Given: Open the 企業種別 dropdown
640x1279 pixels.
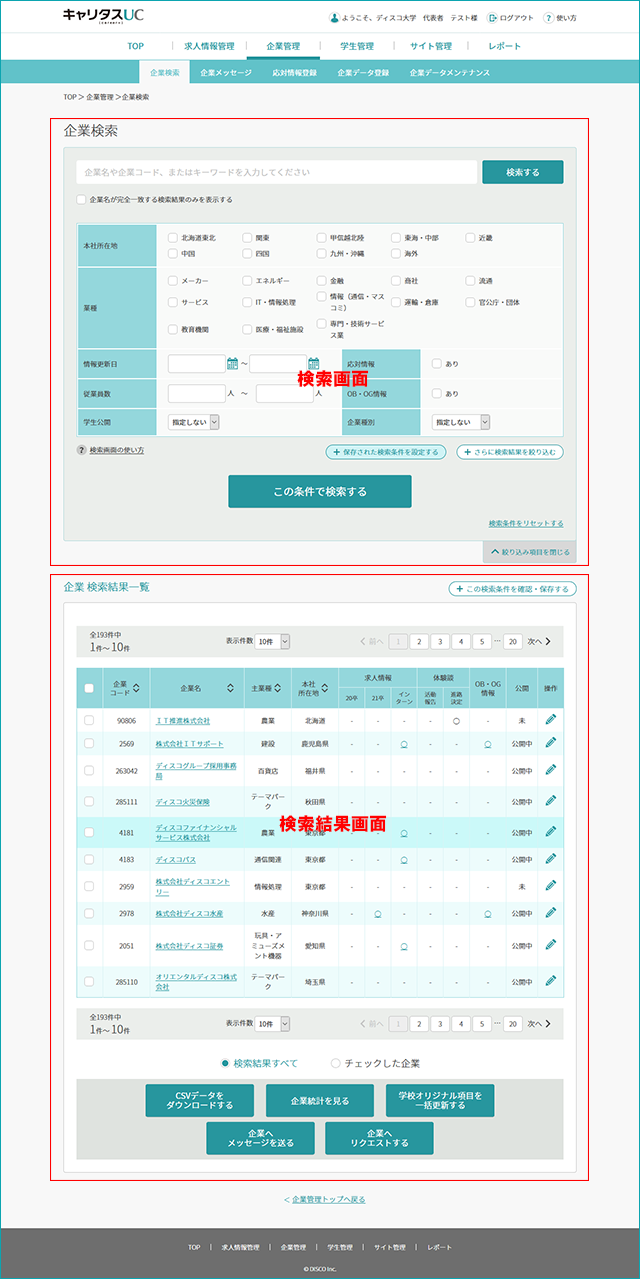Looking at the screenshot, I should [x=461, y=422].
